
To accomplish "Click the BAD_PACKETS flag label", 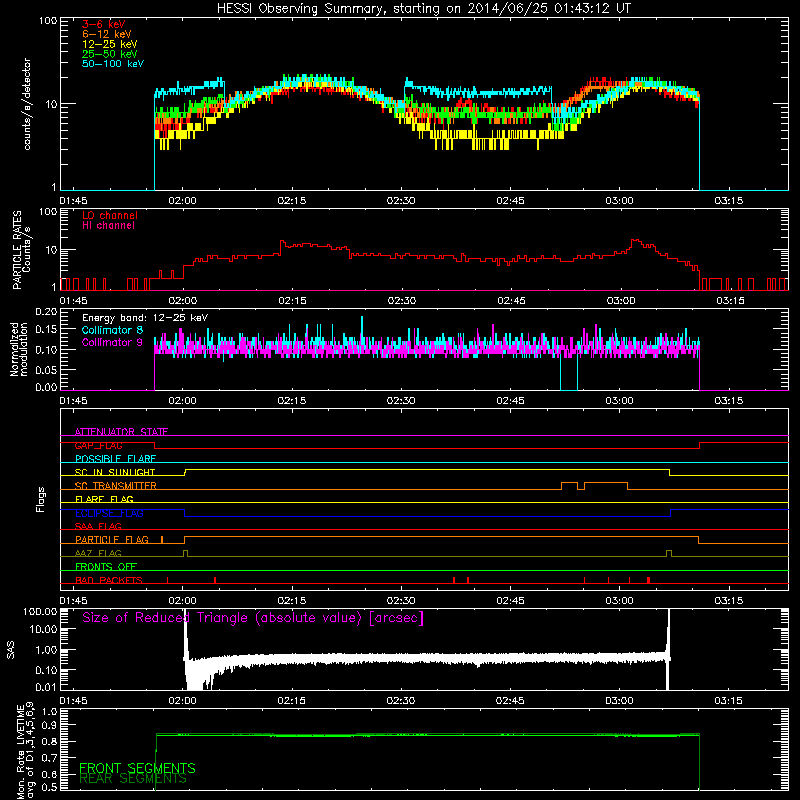I will [x=109, y=580].
